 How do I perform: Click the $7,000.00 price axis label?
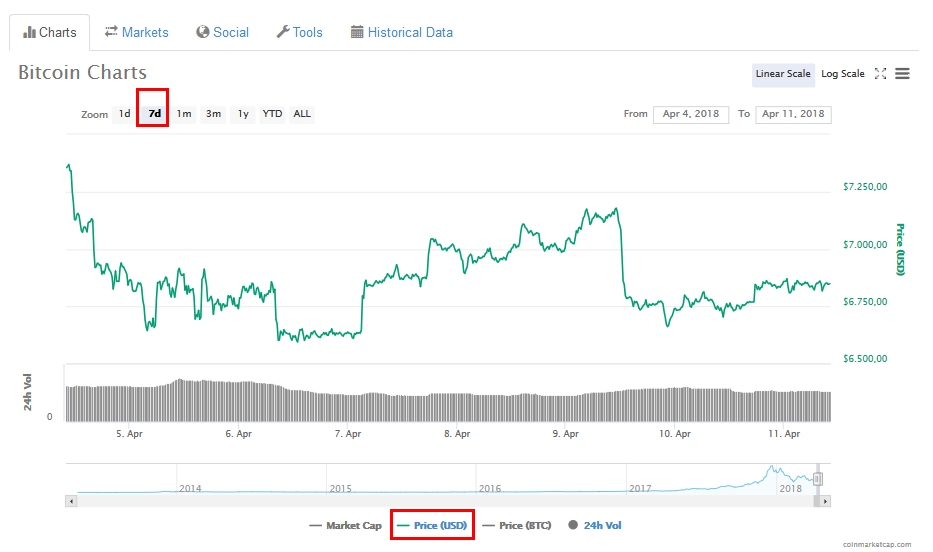[x=865, y=244]
